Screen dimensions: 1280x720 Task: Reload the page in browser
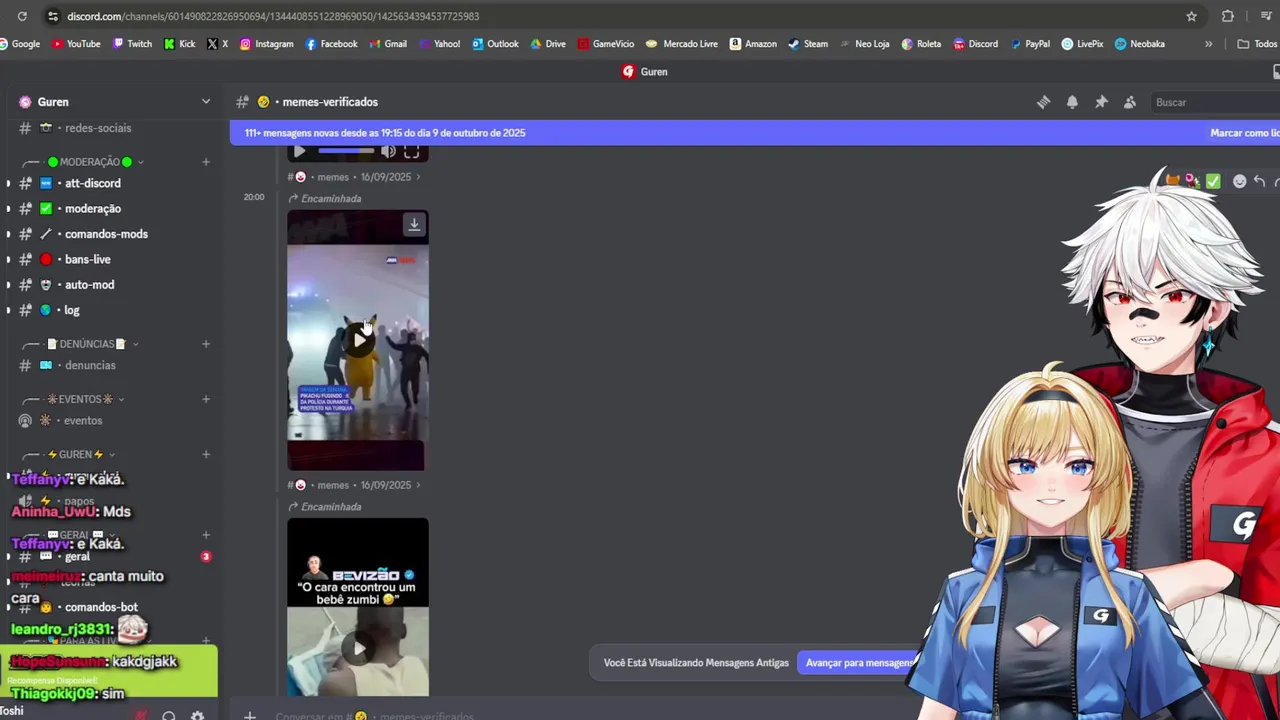coord(22,16)
